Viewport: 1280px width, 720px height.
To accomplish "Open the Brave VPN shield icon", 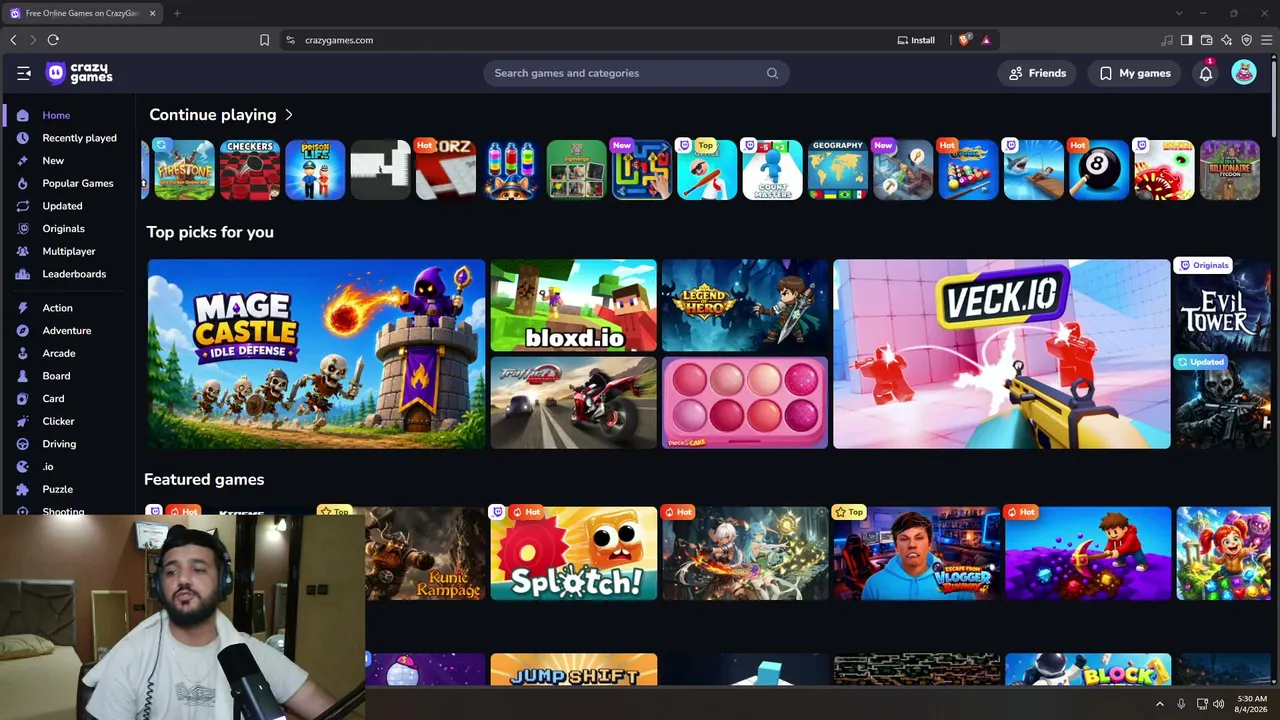I will (1246, 40).
